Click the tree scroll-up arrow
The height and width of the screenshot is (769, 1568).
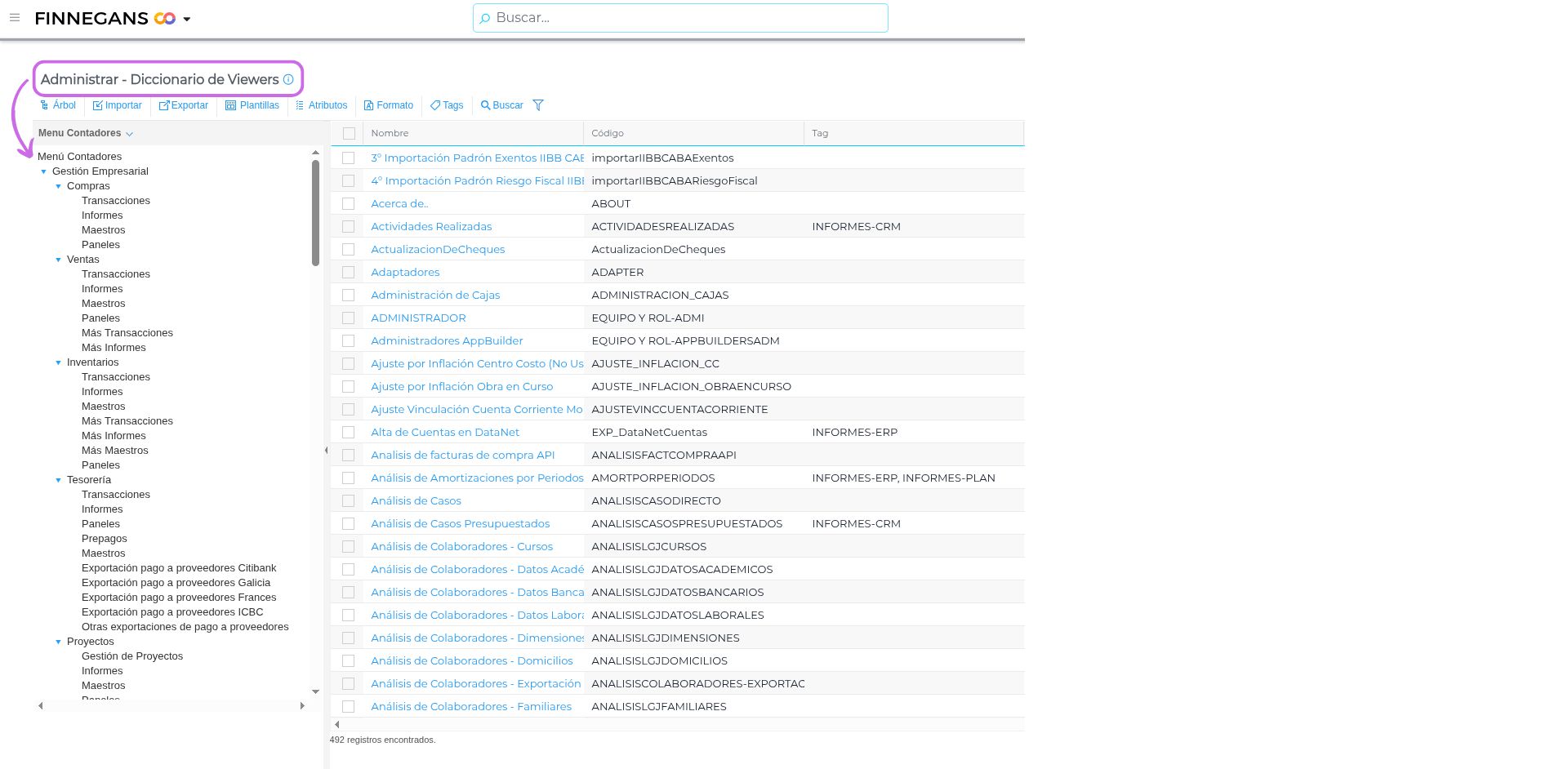pyautogui.click(x=315, y=153)
